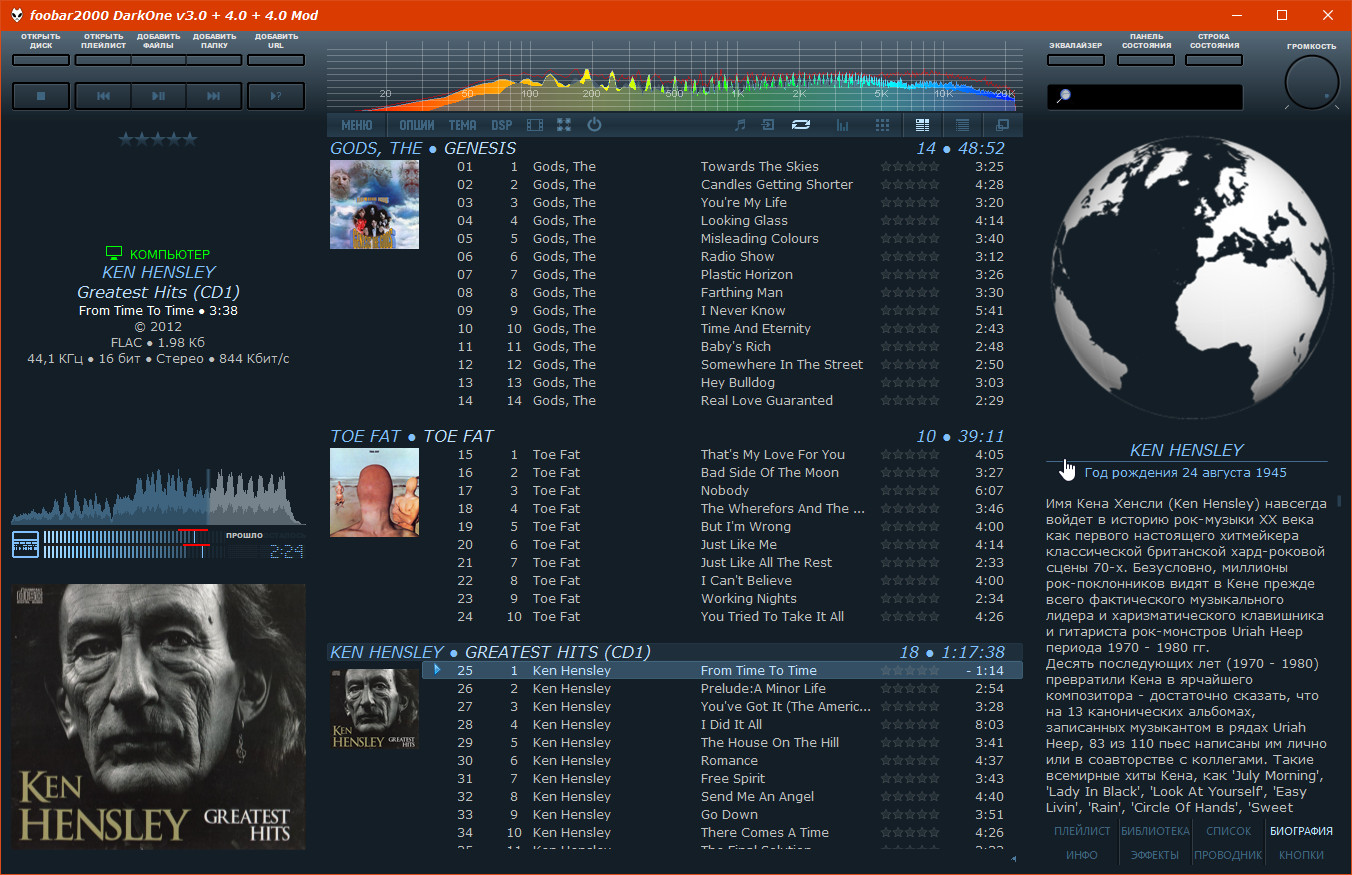
Task: Click the random playback button
Action: pyautogui.click(x=275, y=96)
